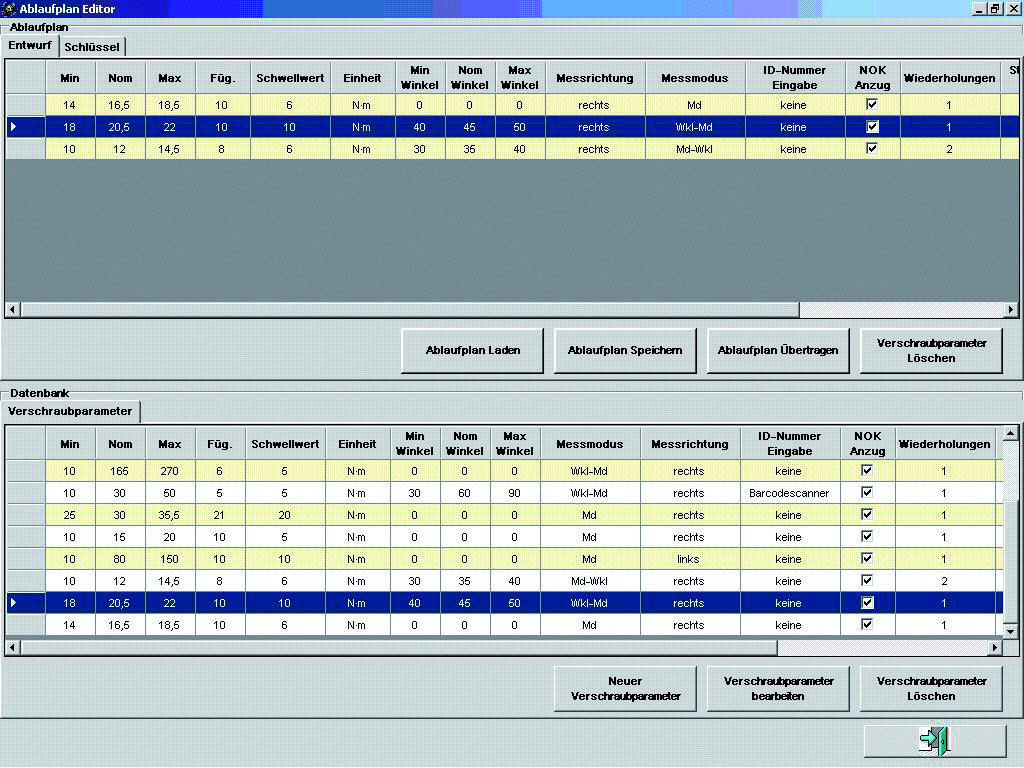Click the row selector arrow in the Entwurf table
The image size is (1024, 768).
point(13,127)
